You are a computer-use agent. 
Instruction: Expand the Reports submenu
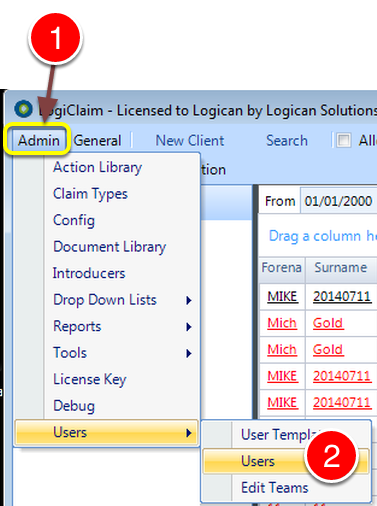click(x=107, y=326)
